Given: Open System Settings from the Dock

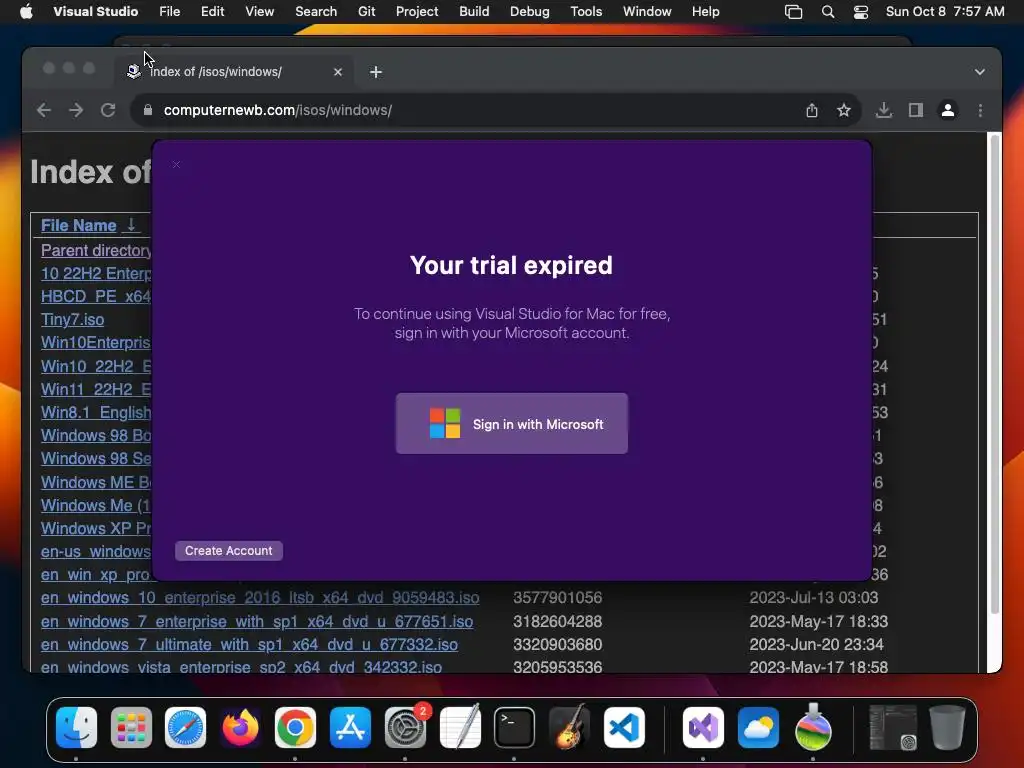Looking at the screenshot, I should pos(405,727).
